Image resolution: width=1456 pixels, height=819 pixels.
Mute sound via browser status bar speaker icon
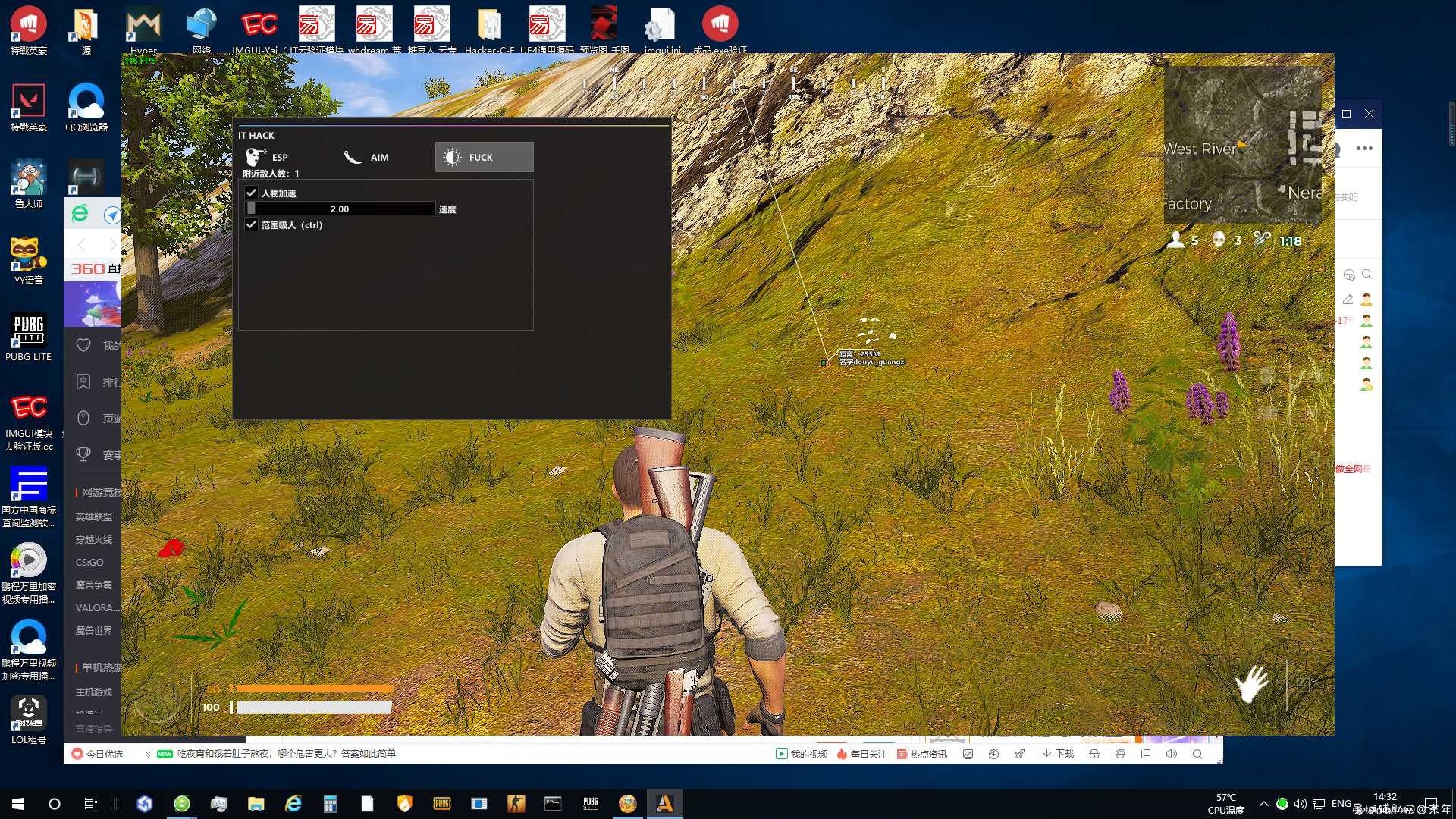1171,754
